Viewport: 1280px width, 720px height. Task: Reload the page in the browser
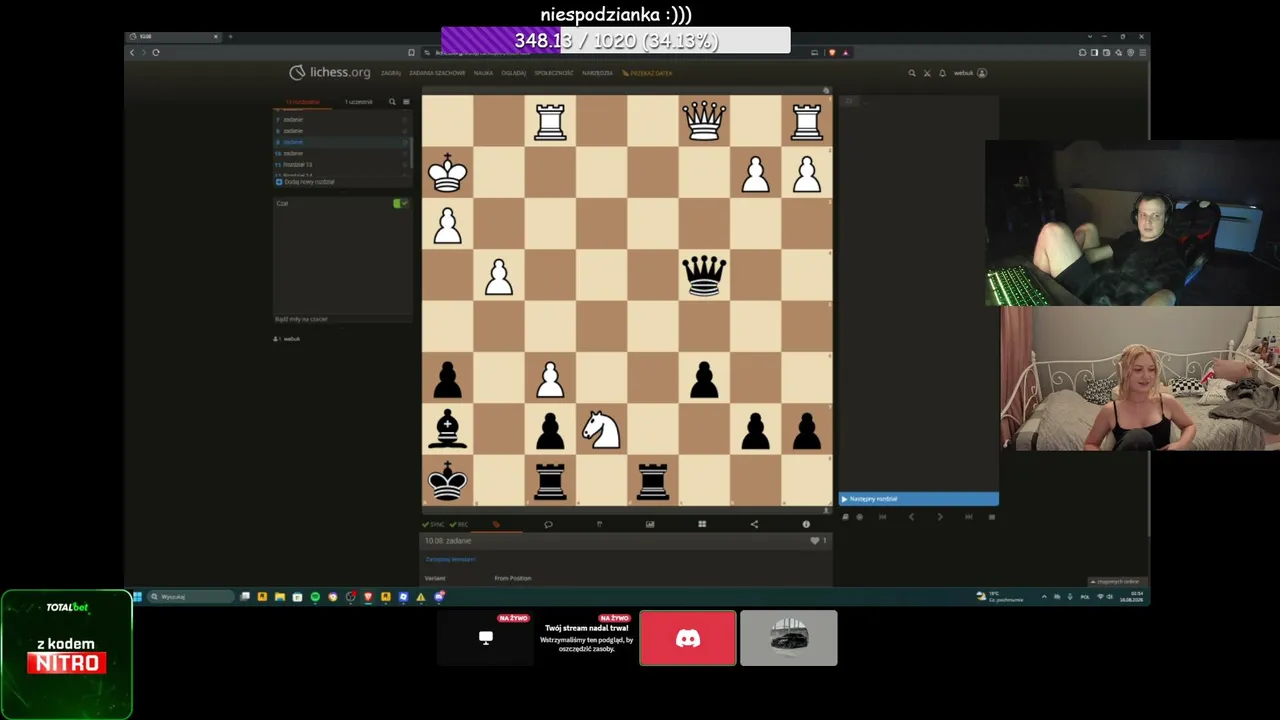[156, 52]
